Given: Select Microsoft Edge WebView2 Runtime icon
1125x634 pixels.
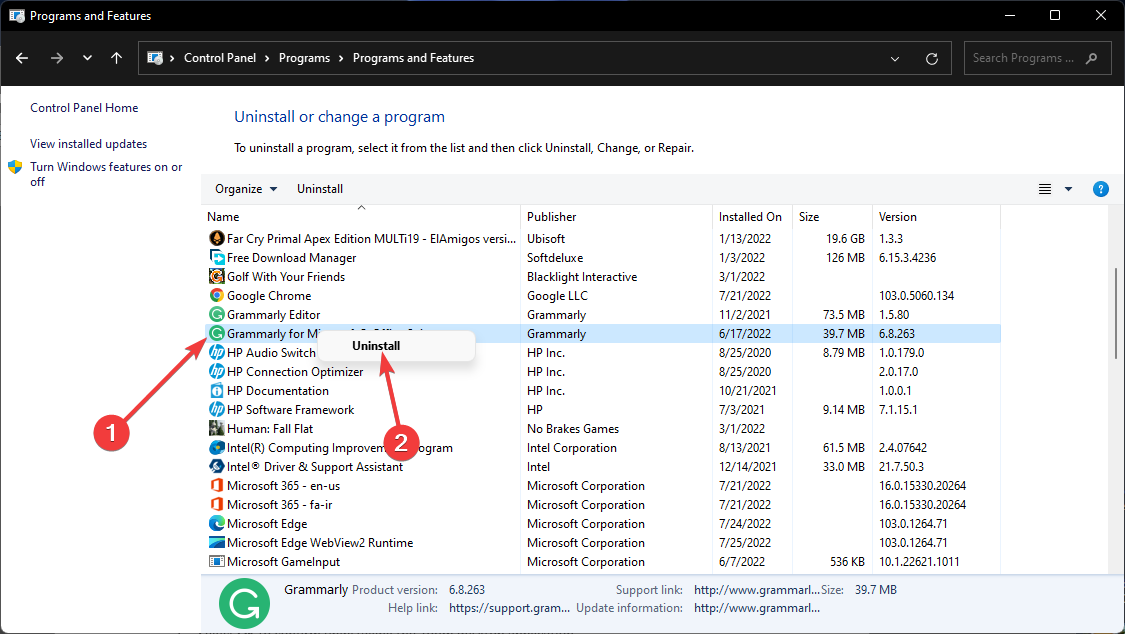Looking at the screenshot, I should click(x=217, y=542).
